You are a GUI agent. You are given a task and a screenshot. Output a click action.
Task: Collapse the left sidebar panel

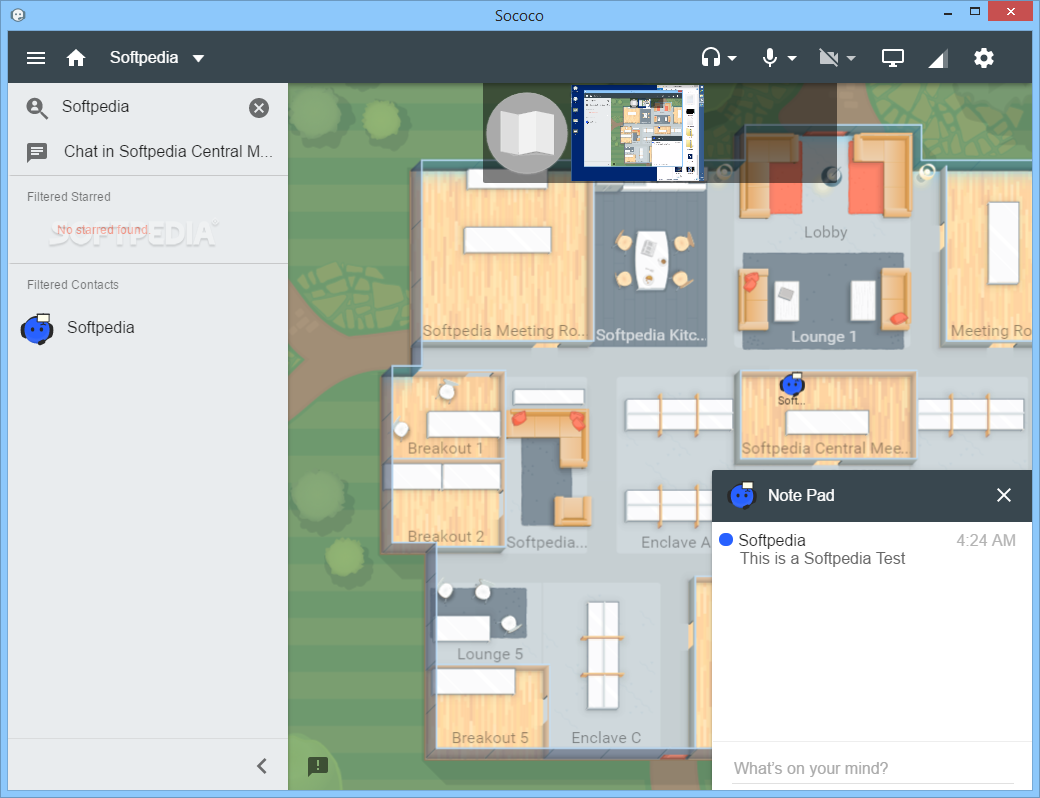tap(262, 766)
